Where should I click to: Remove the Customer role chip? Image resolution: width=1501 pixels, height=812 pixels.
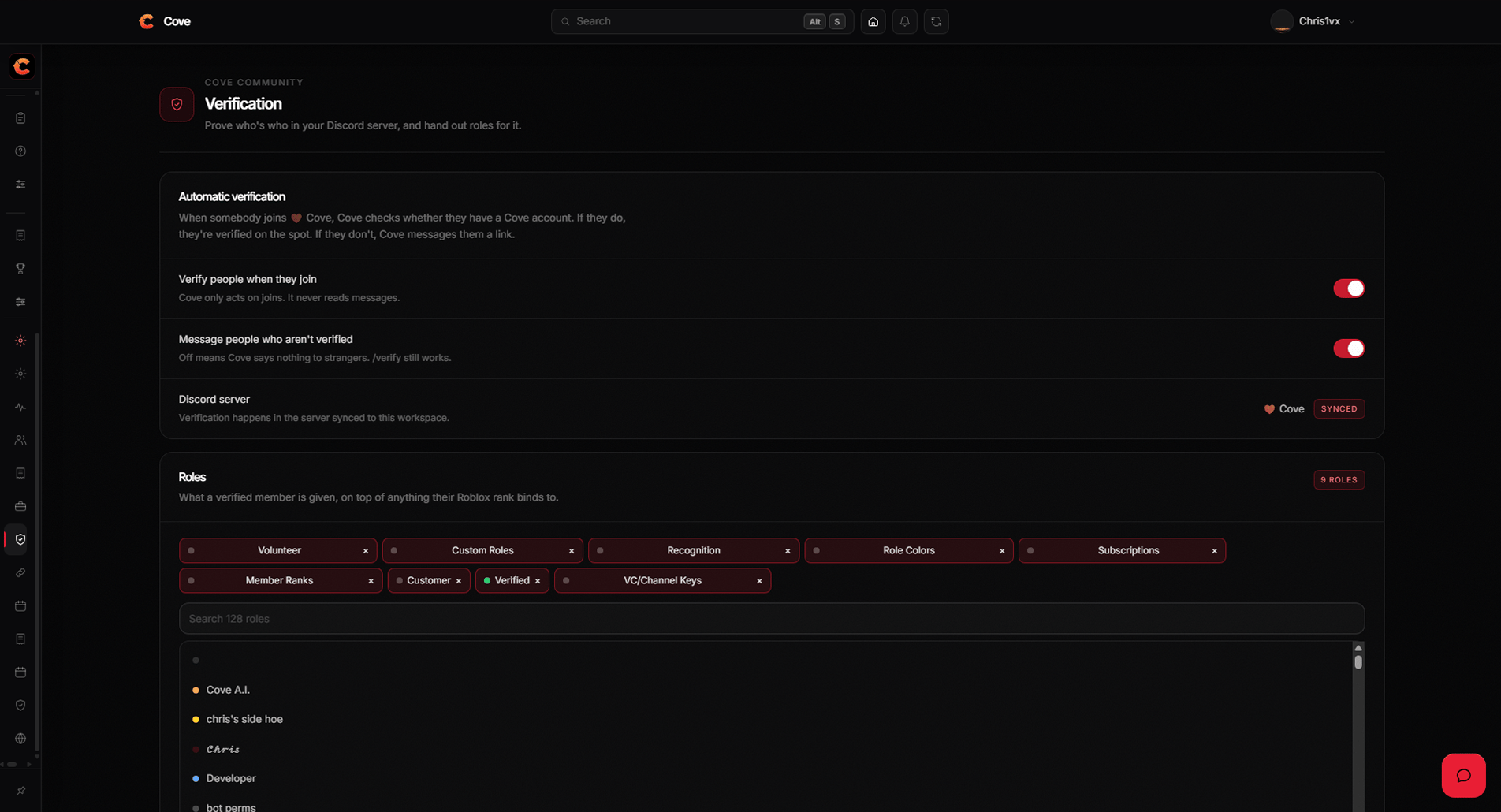point(459,581)
